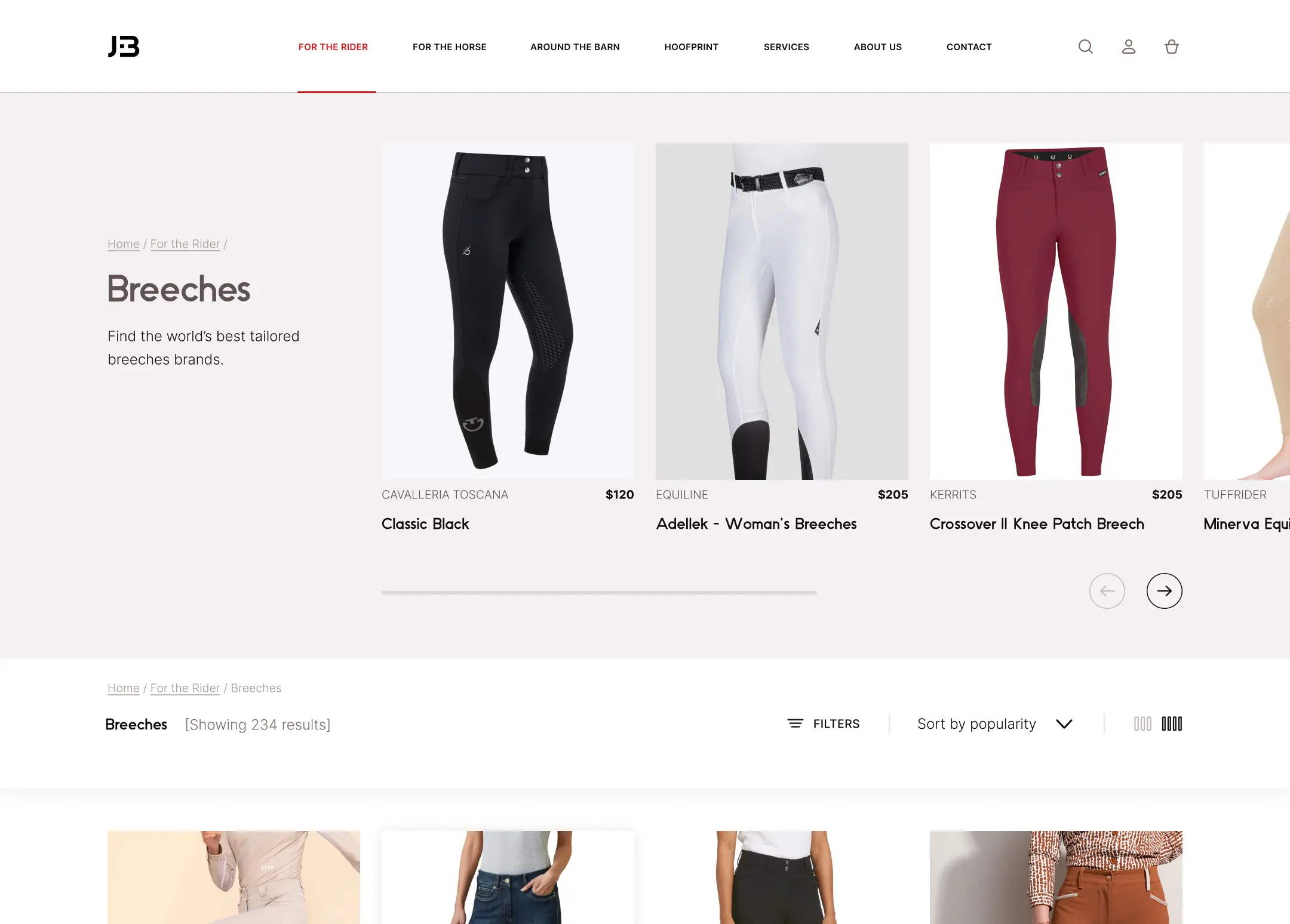1290x924 pixels.
Task: Select the compact grid view icon
Action: (1172, 723)
